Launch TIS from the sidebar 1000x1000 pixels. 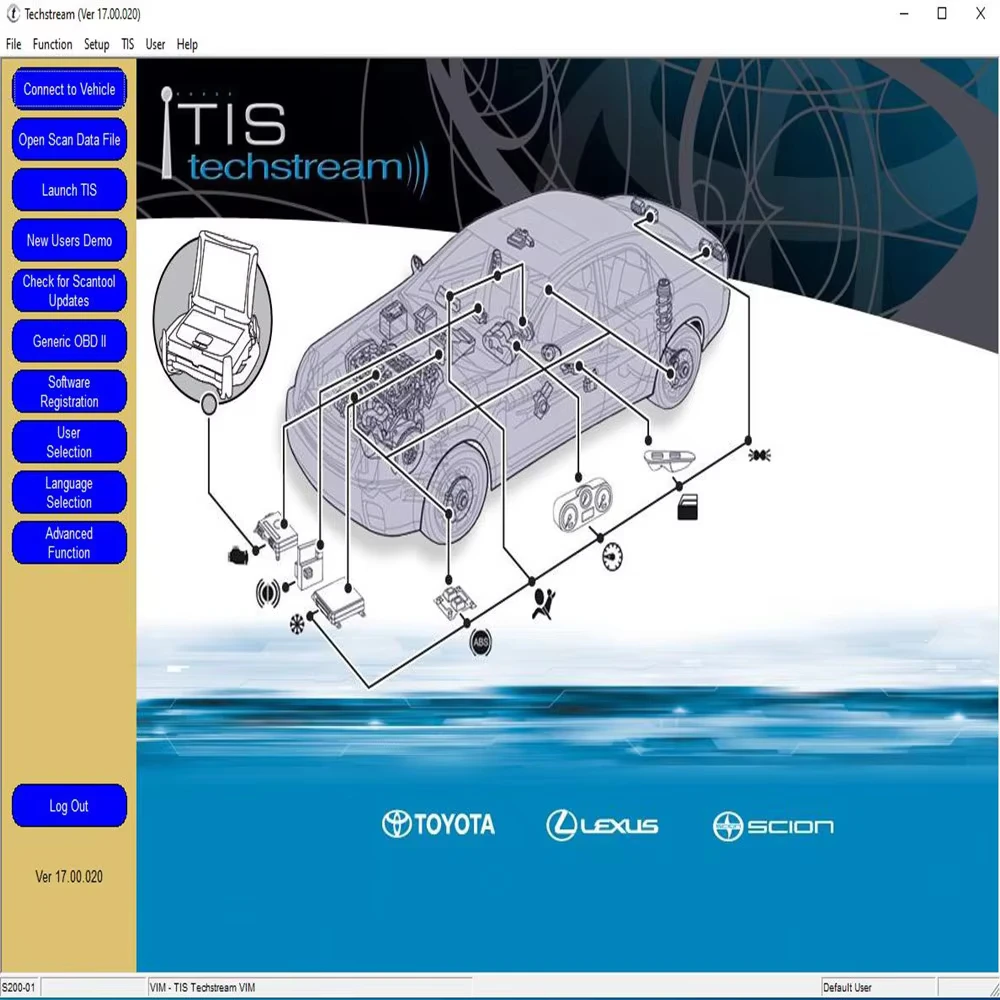click(69, 189)
